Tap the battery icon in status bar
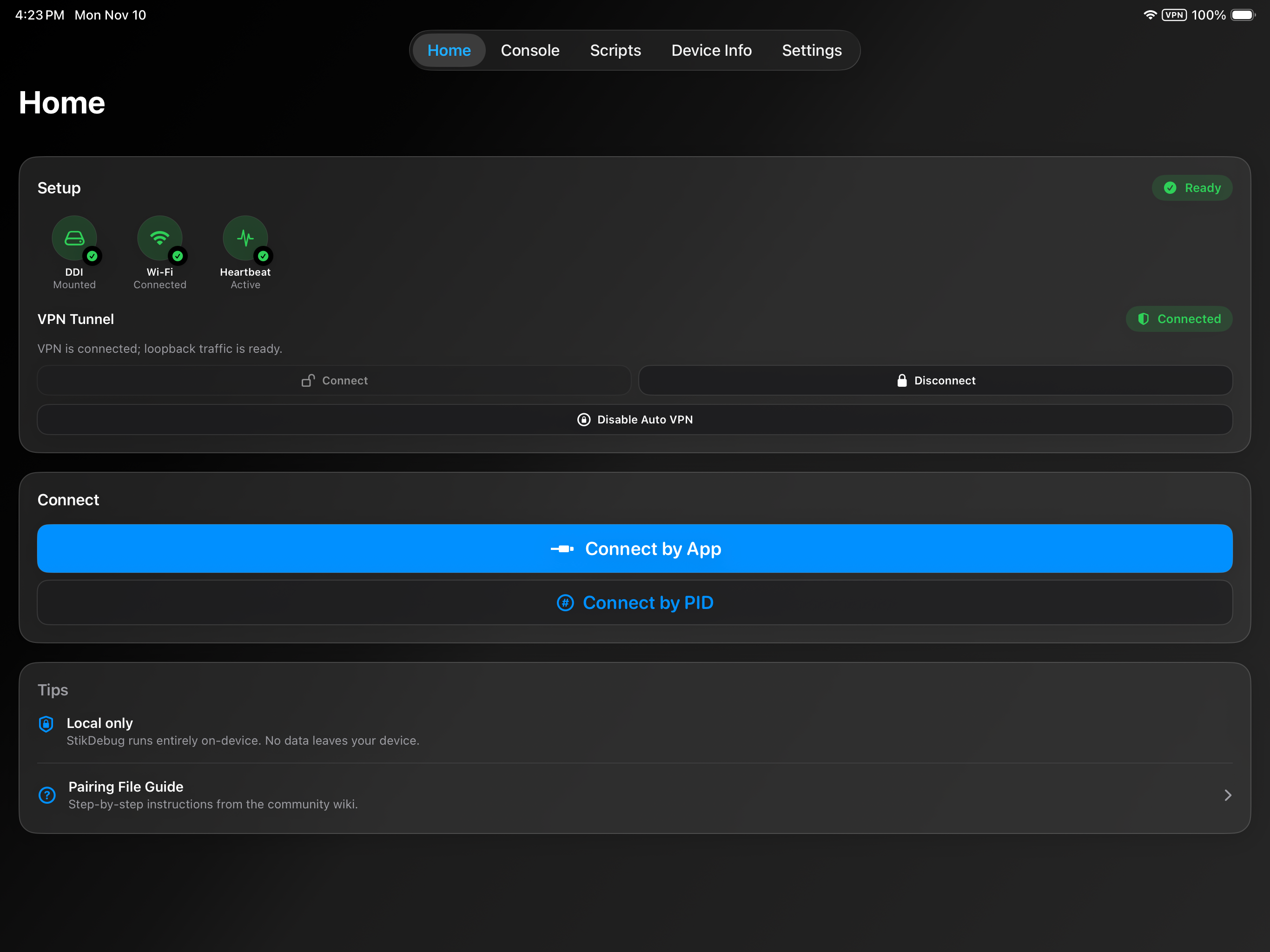Image resolution: width=1270 pixels, height=952 pixels. [1243, 15]
